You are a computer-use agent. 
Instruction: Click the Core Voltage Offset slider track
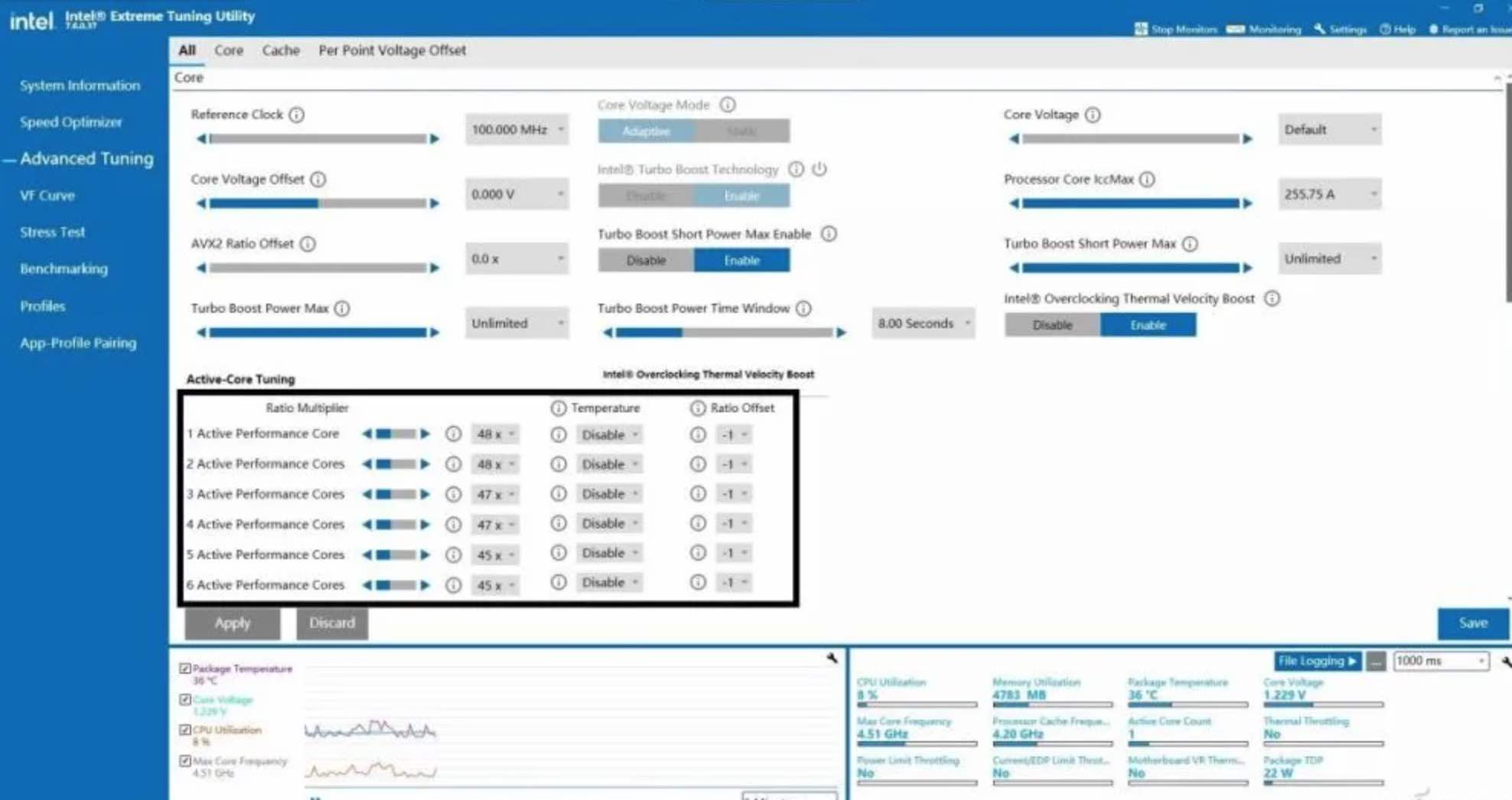coord(318,203)
